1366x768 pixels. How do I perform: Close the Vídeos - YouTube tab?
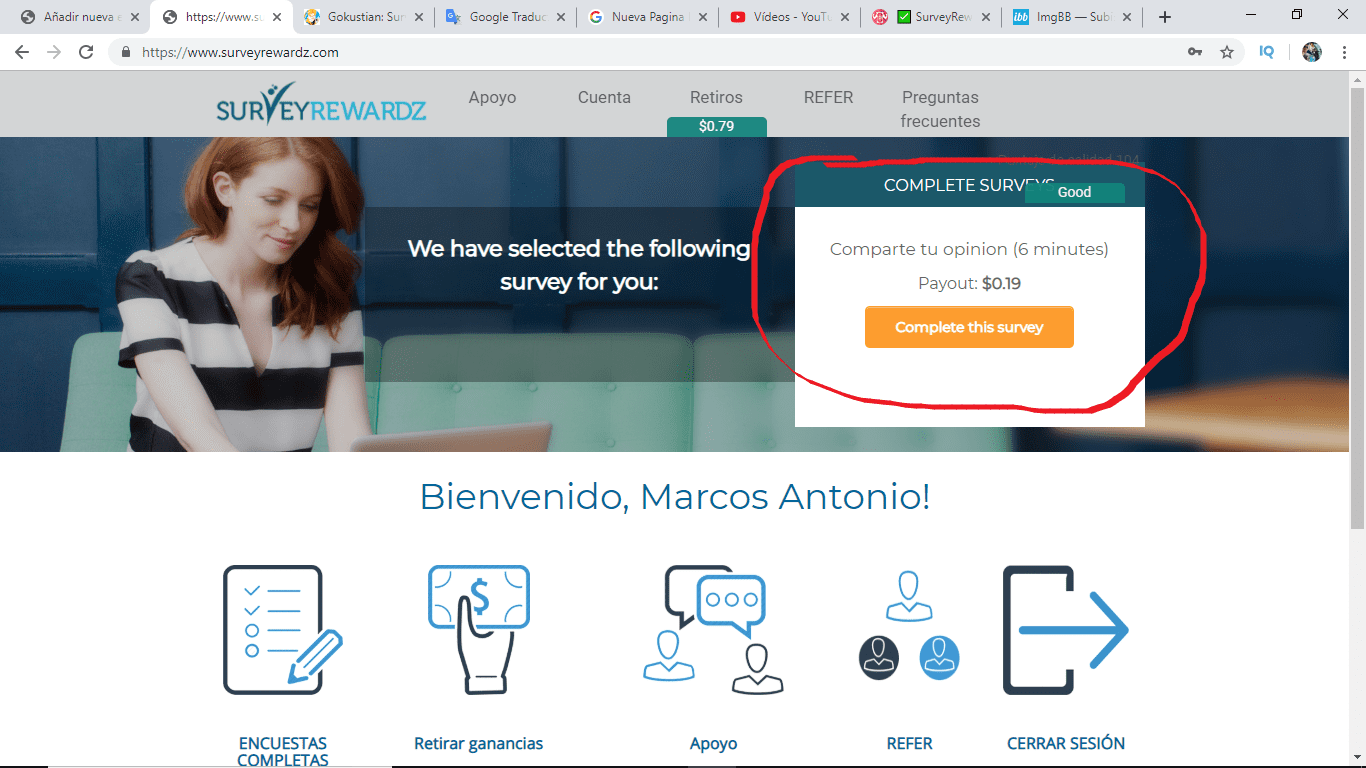pyautogui.click(x=844, y=17)
